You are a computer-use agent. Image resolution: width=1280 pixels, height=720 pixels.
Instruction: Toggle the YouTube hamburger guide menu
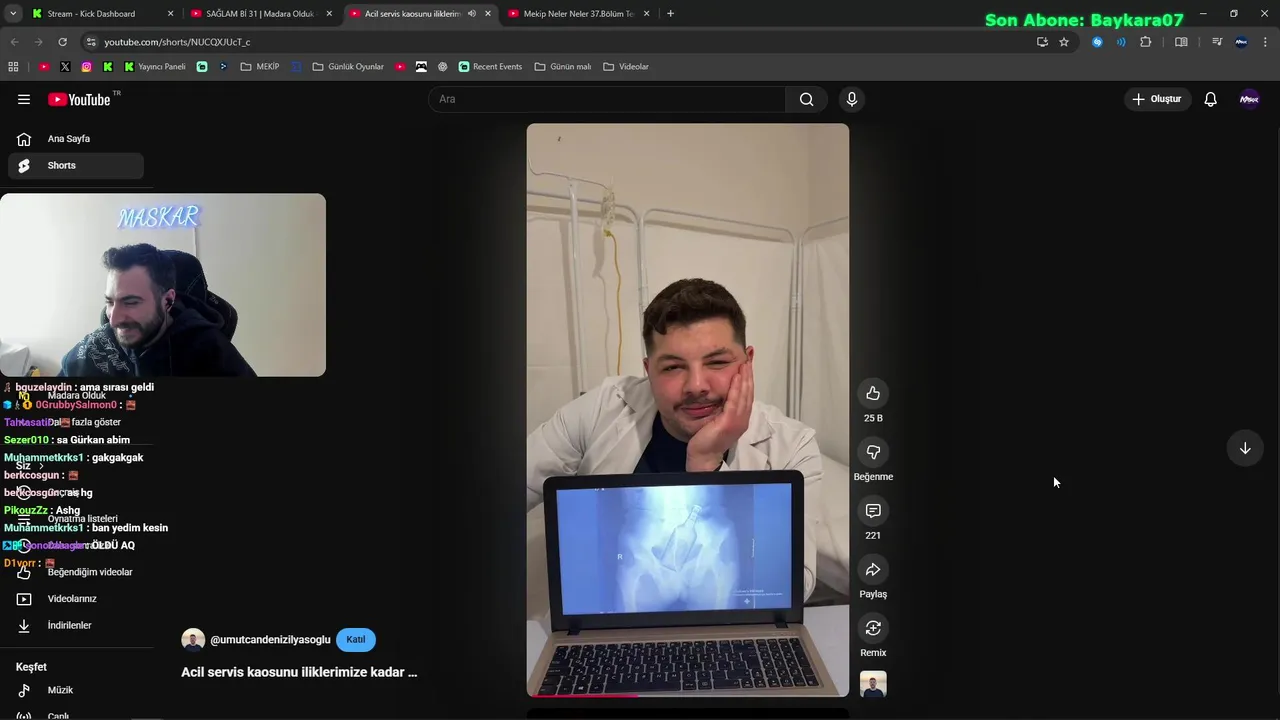coord(24,99)
